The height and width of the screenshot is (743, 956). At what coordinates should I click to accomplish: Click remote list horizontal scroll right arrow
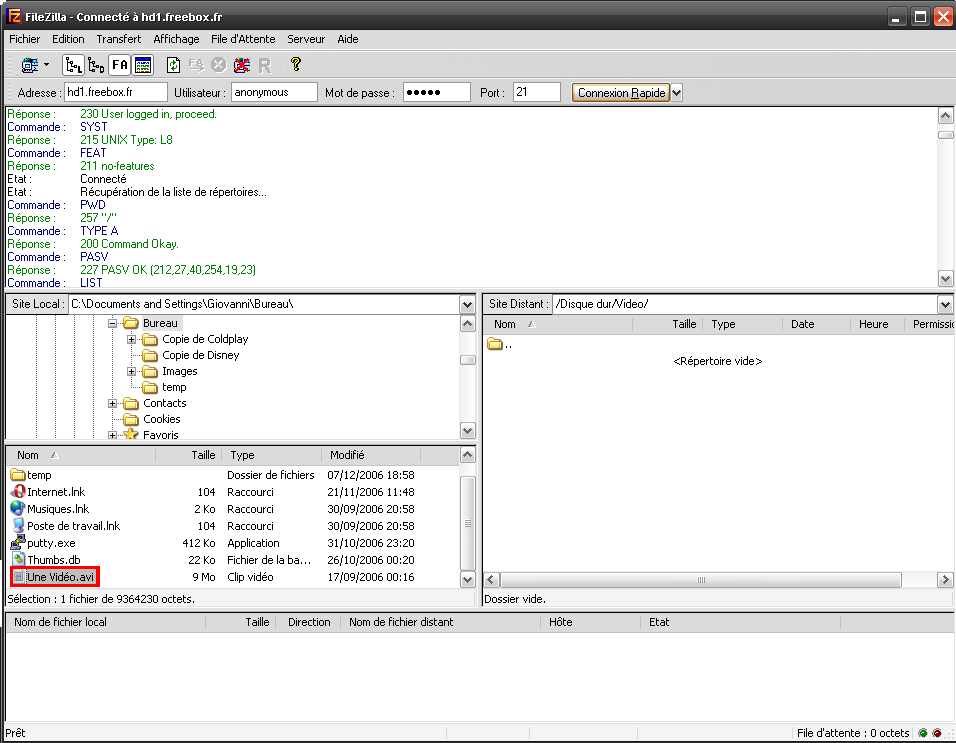[945, 580]
